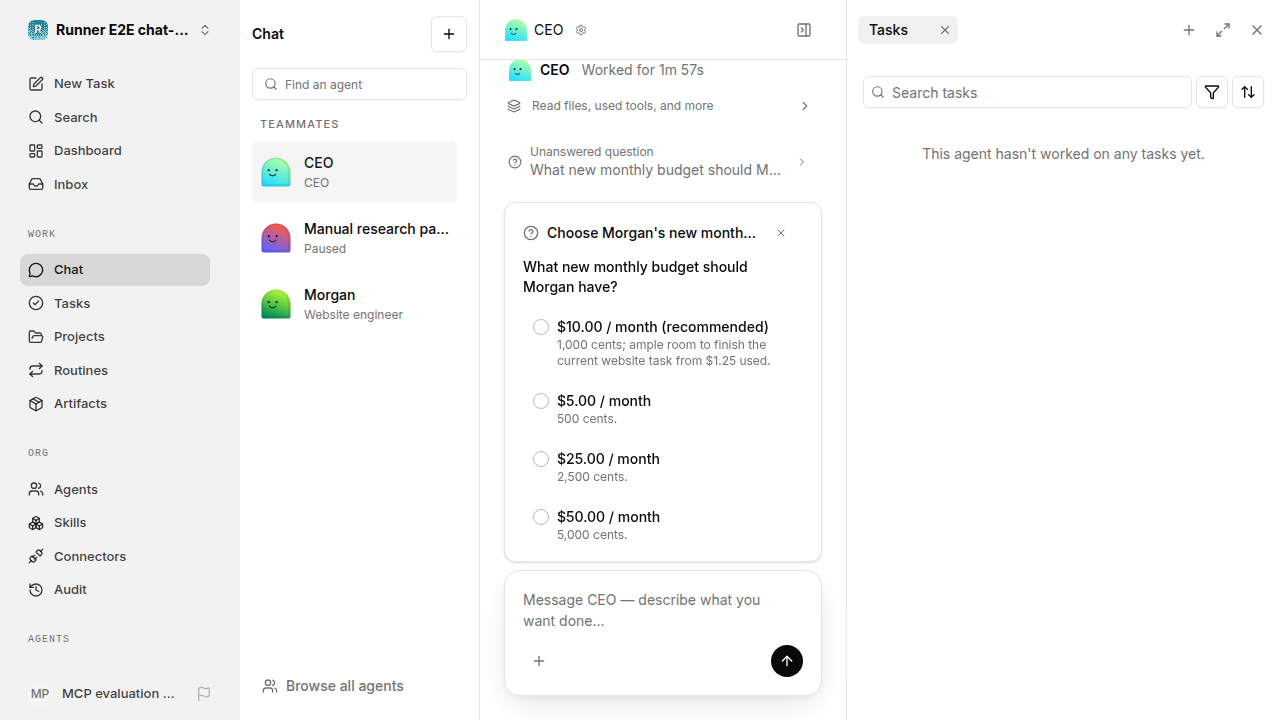Select the Tasks tab in right panel
The width and height of the screenshot is (1280, 720).
coord(889,30)
